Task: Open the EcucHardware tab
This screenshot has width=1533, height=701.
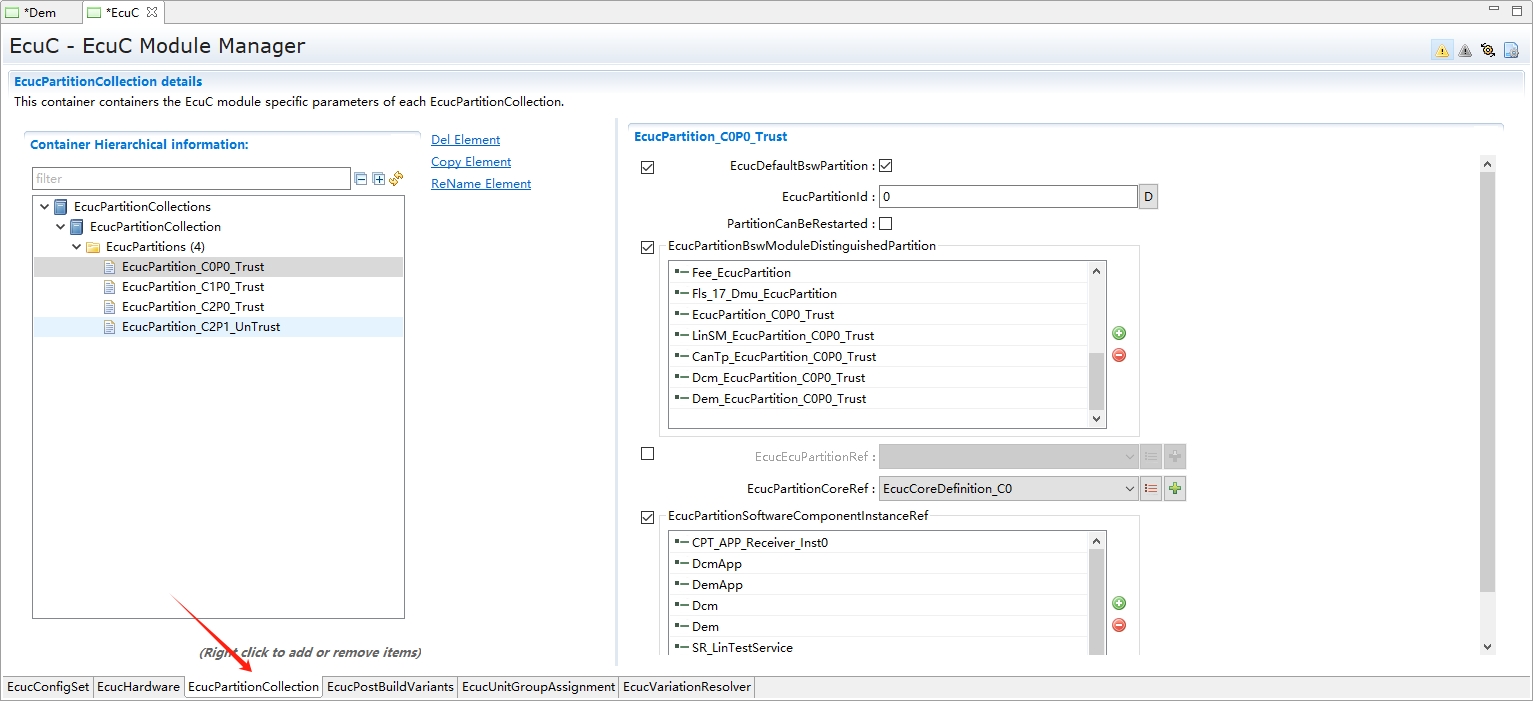Action: coord(139,687)
